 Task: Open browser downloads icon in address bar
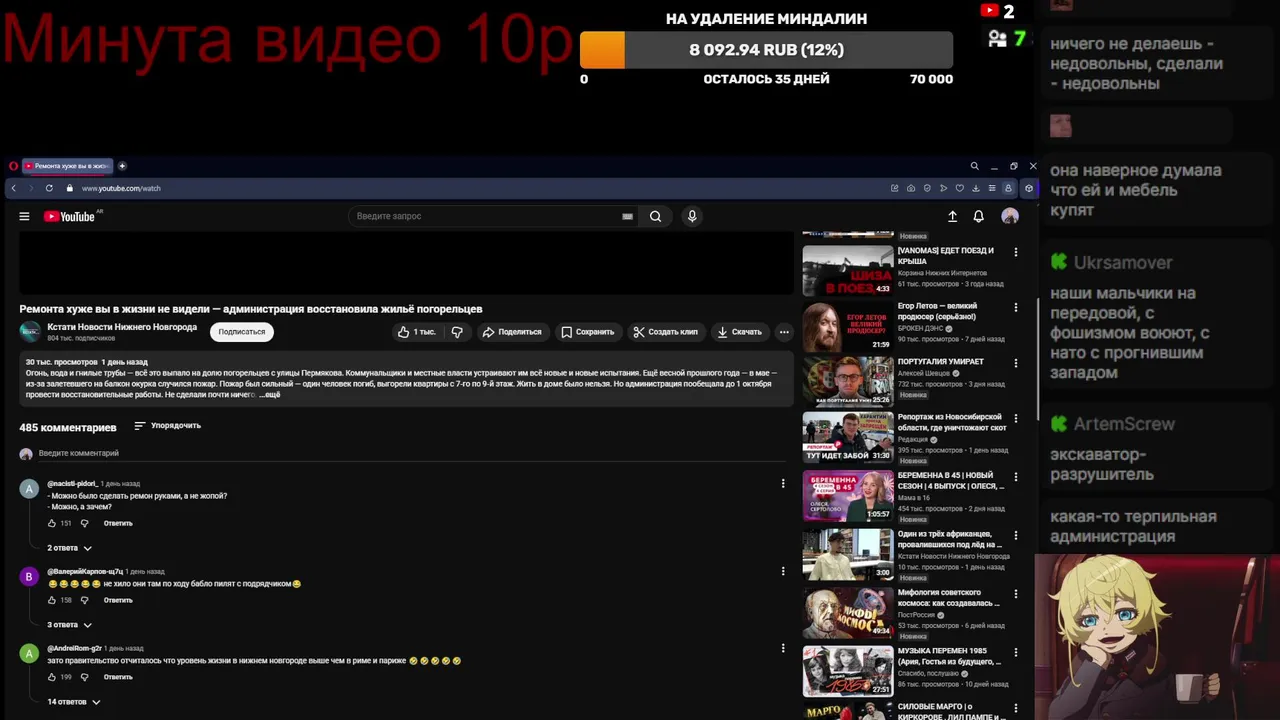[x=976, y=188]
